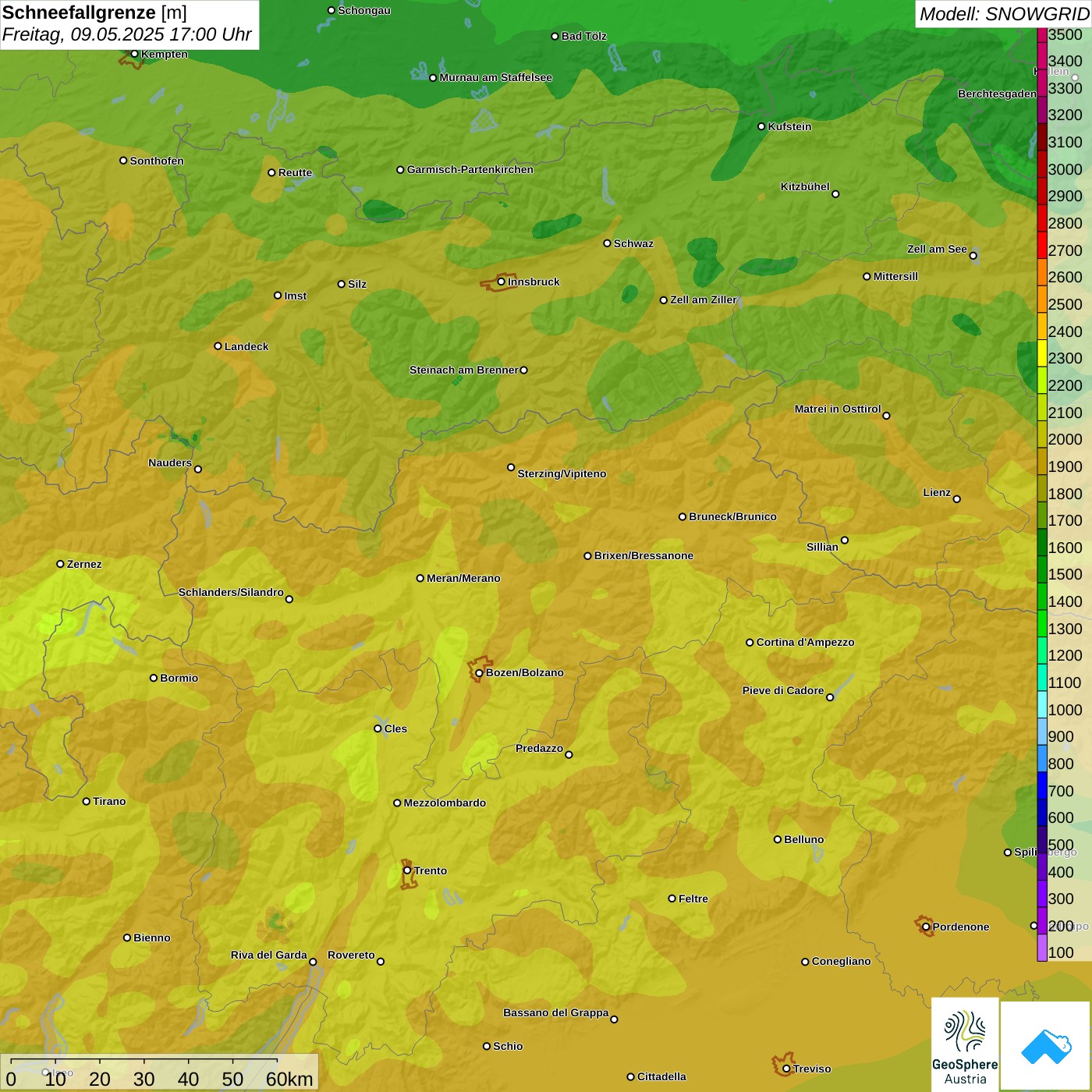Screen dimensions: 1092x1092
Task: Click the Lienz location dot
Action: click(x=957, y=498)
